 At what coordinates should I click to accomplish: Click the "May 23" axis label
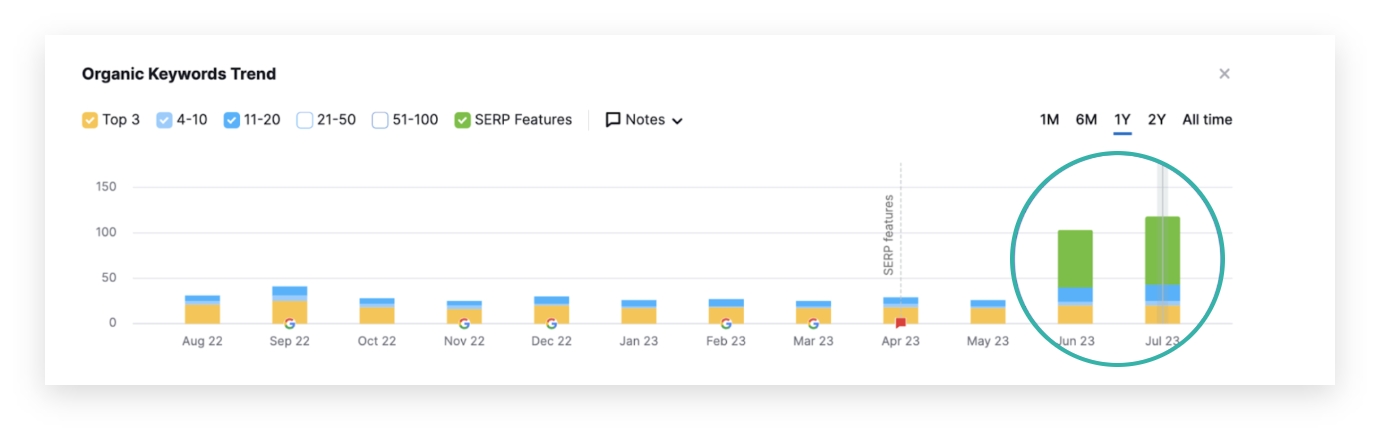[x=988, y=341]
